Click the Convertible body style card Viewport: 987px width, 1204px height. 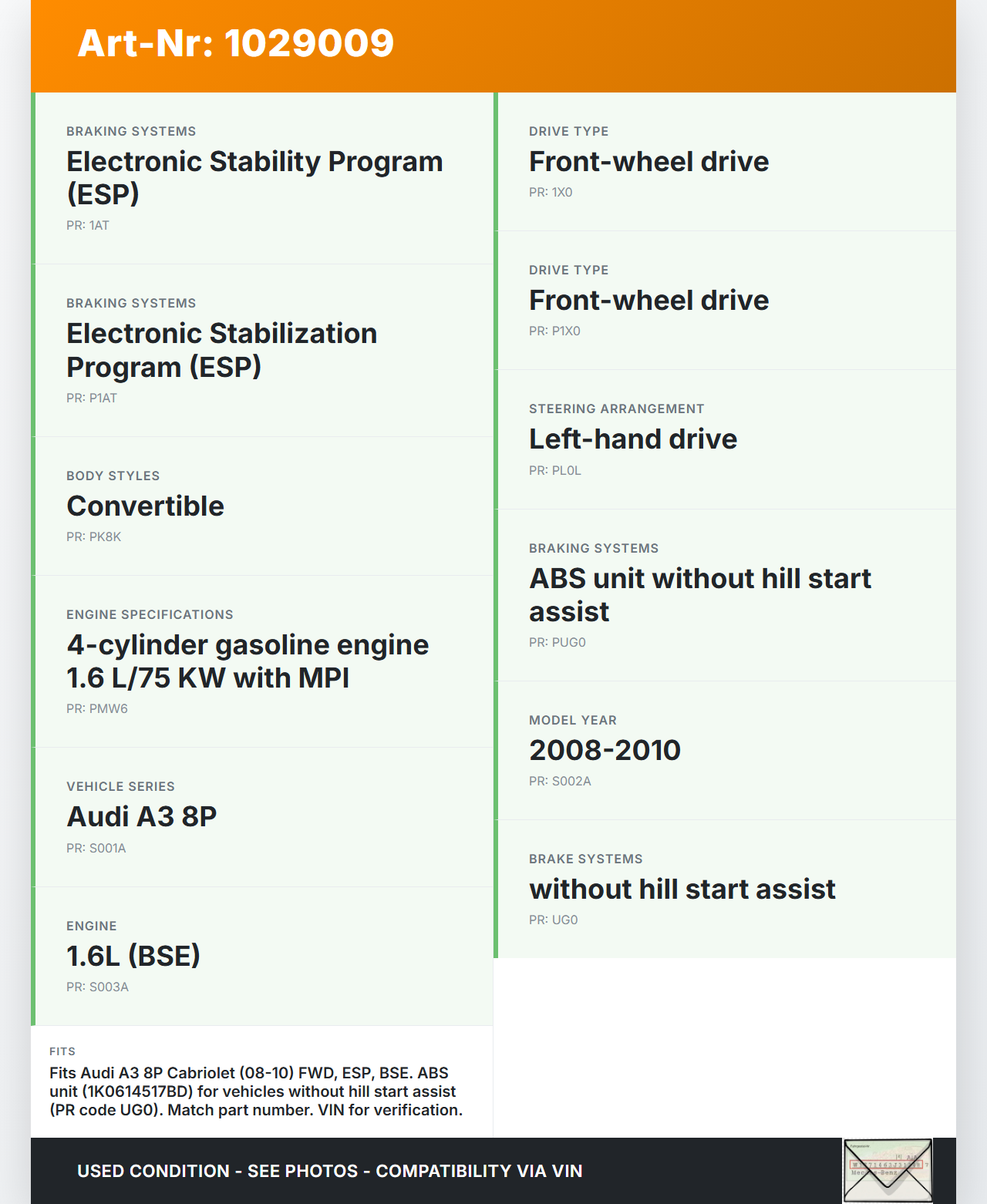click(x=262, y=506)
